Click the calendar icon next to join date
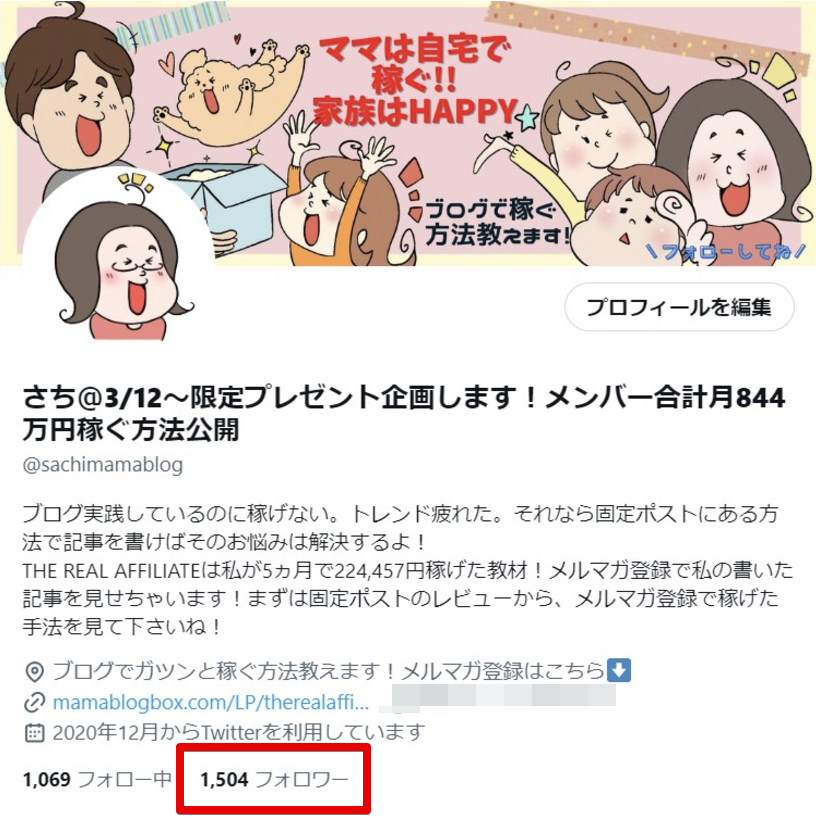Image resolution: width=816 pixels, height=818 pixels. [34, 732]
